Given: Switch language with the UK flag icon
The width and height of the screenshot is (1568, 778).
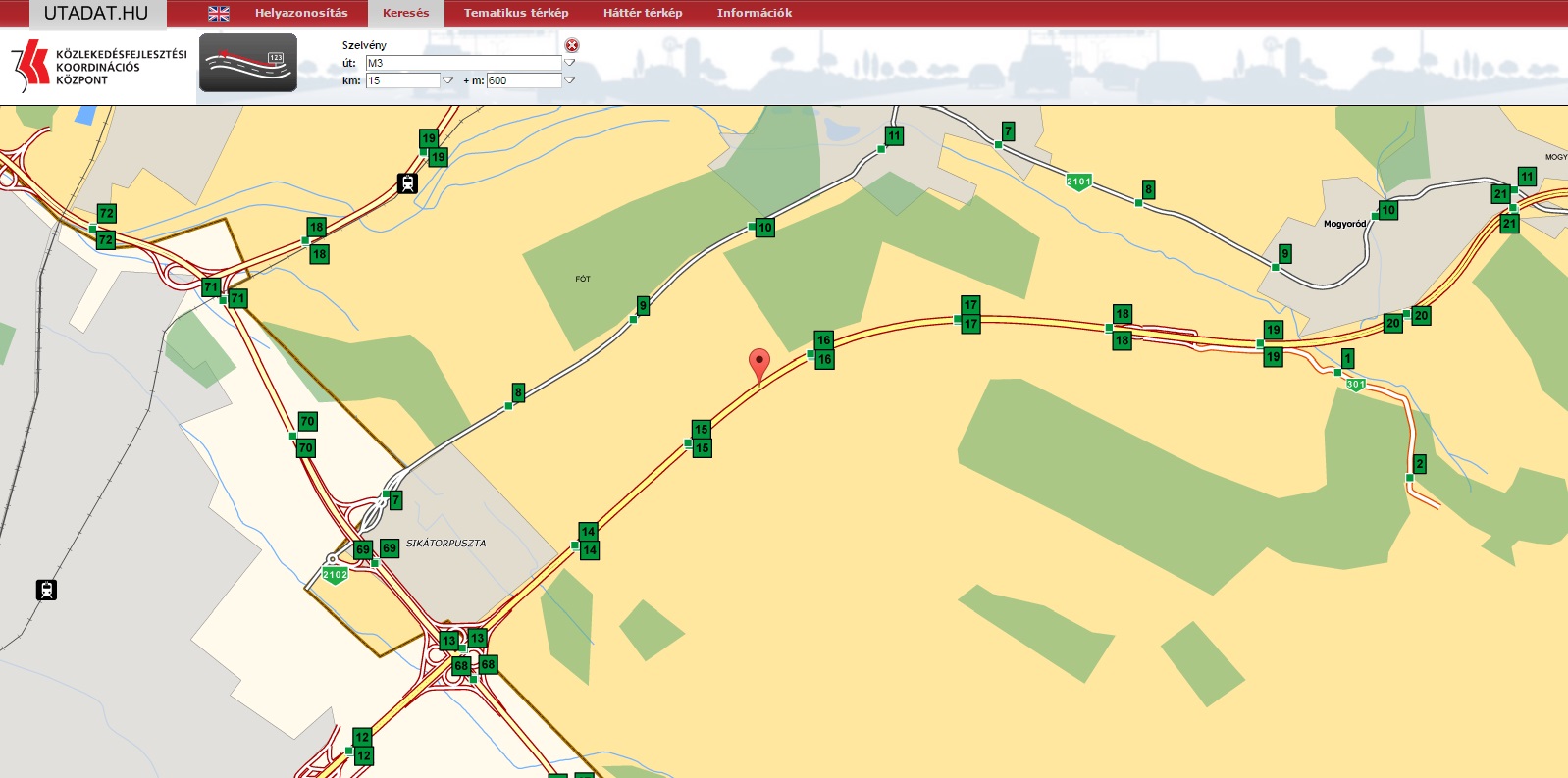Looking at the screenshot, I should click(x=219, y=14).
